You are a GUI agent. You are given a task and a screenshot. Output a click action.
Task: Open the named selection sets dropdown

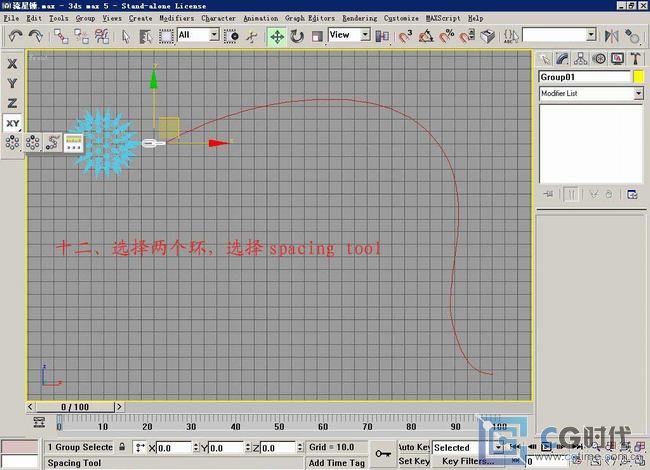[592, 35]
